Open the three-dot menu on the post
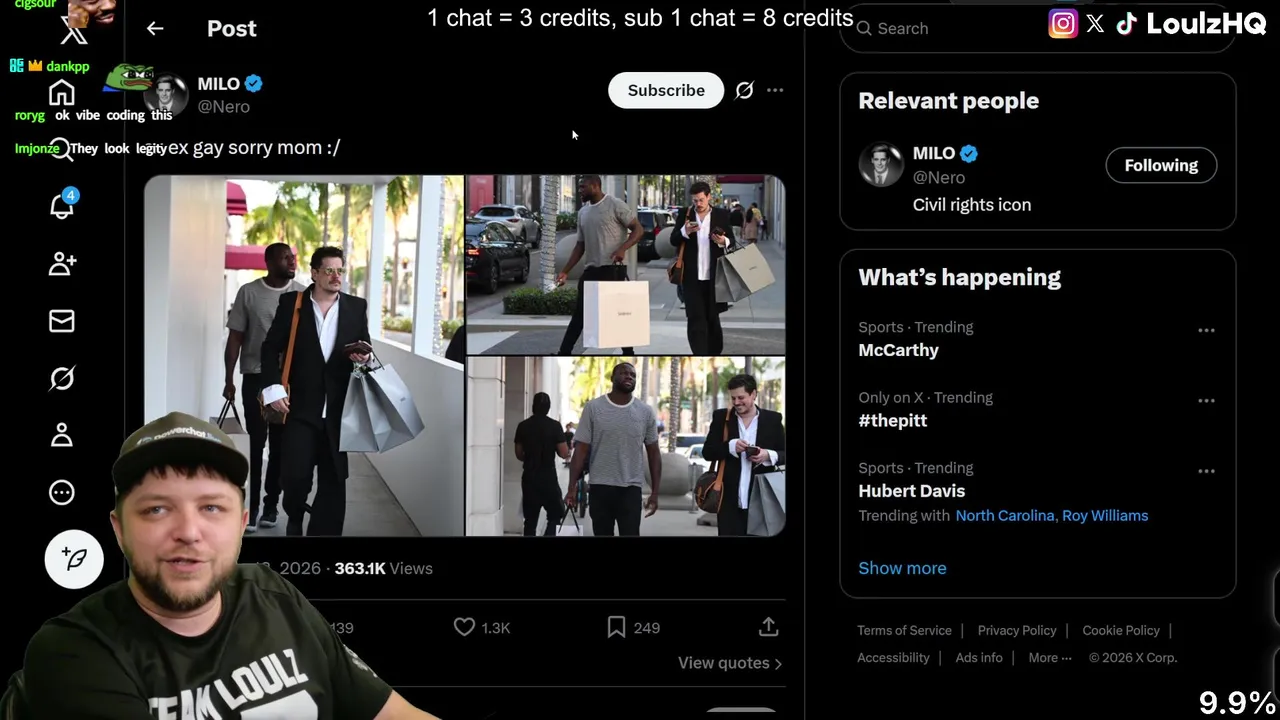This screenshot has width=1280, height=720. click(775, 90)
